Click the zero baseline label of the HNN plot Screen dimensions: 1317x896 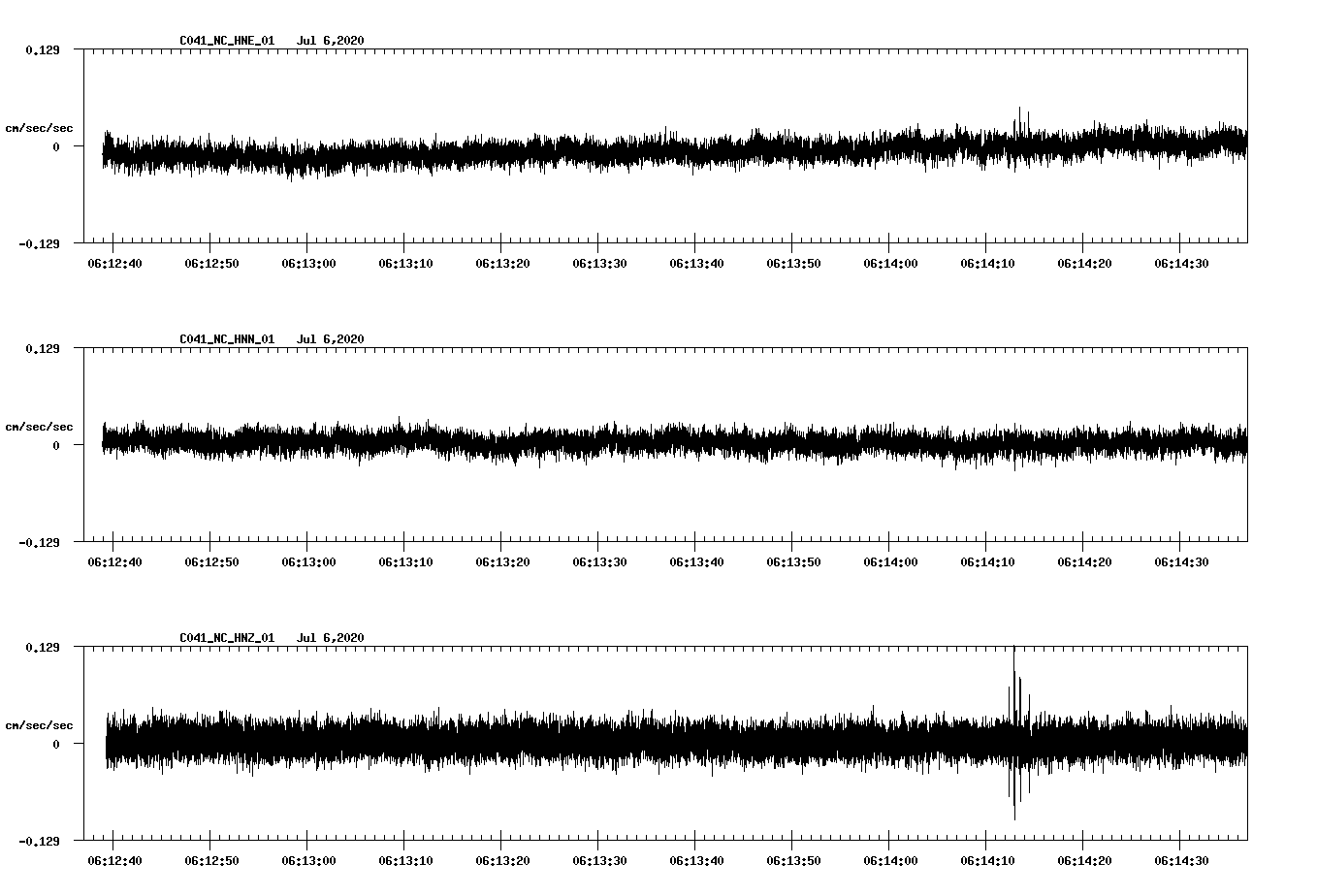56,445
